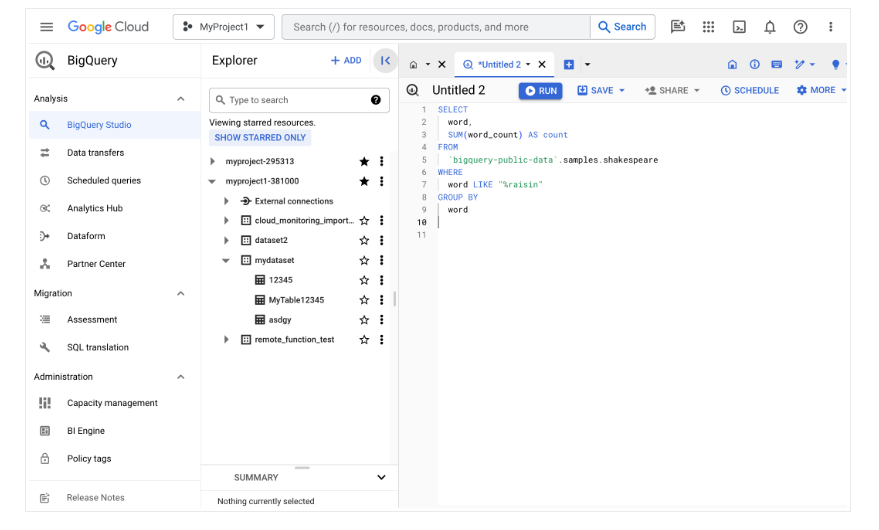879x530 pixels.
Task: Star the asdgy table
Action: (364, 320)
